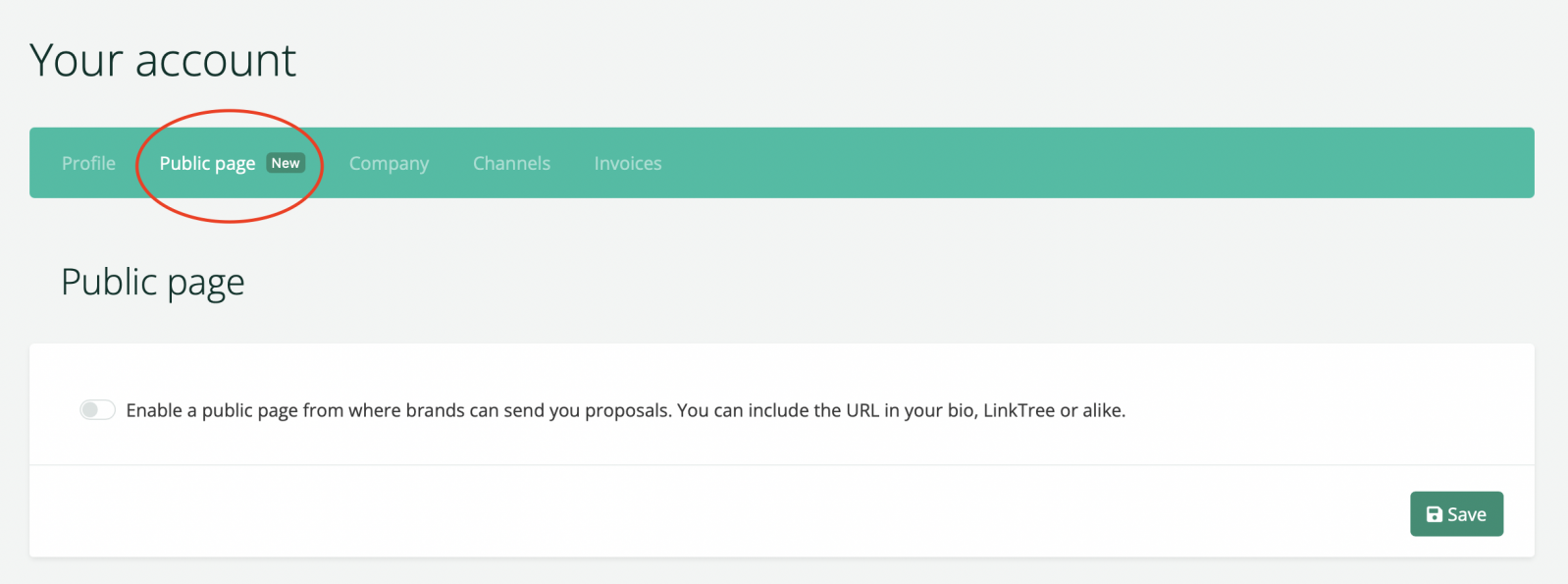Save the public page settings
Screen dimensions: 1568x584
tap(1456, 514)
